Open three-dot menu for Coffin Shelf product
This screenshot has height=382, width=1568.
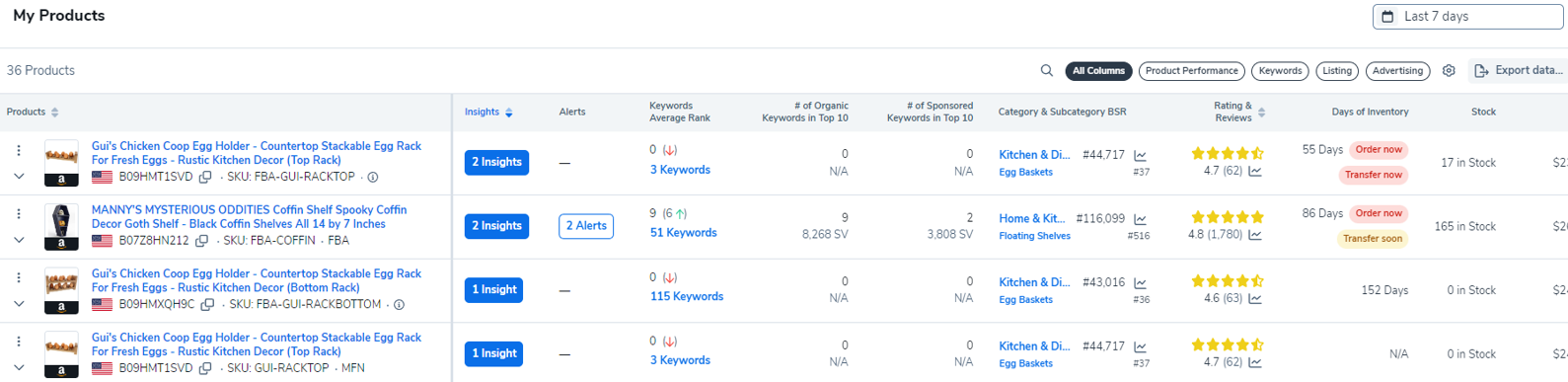(x=19, y=214)
